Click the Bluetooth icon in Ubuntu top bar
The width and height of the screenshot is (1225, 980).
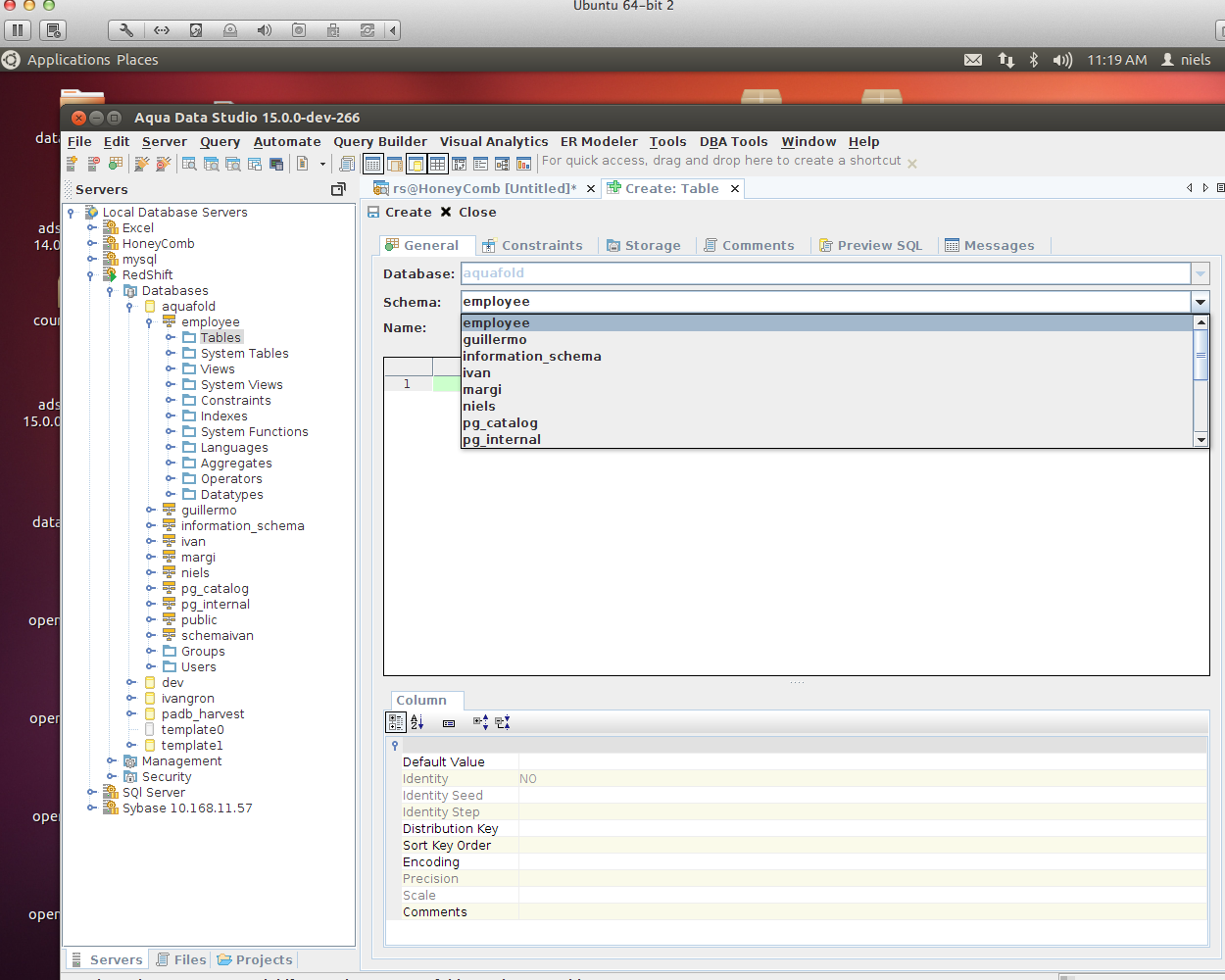1033,60
